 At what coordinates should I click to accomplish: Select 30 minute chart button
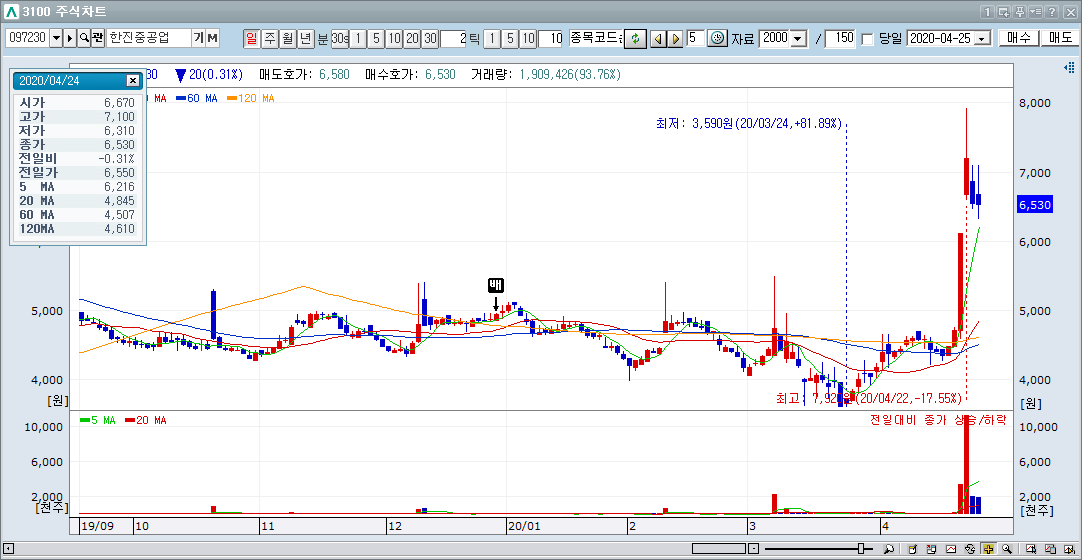[430, 39]
